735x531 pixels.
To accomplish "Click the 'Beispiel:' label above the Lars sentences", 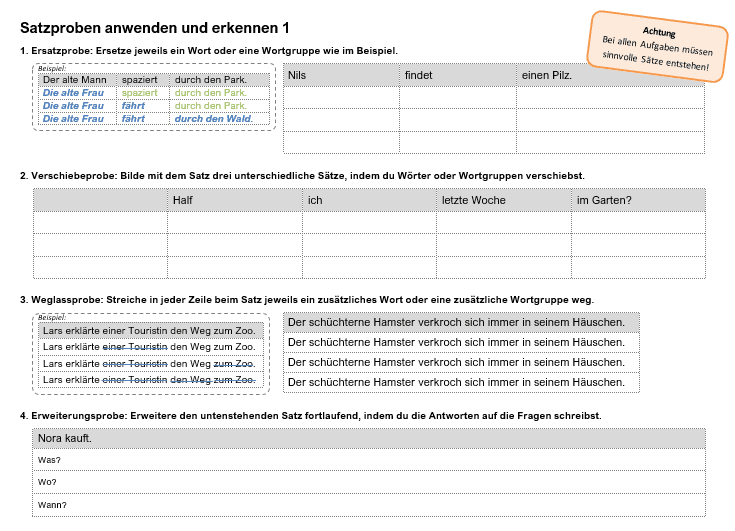I will (52, 318).
